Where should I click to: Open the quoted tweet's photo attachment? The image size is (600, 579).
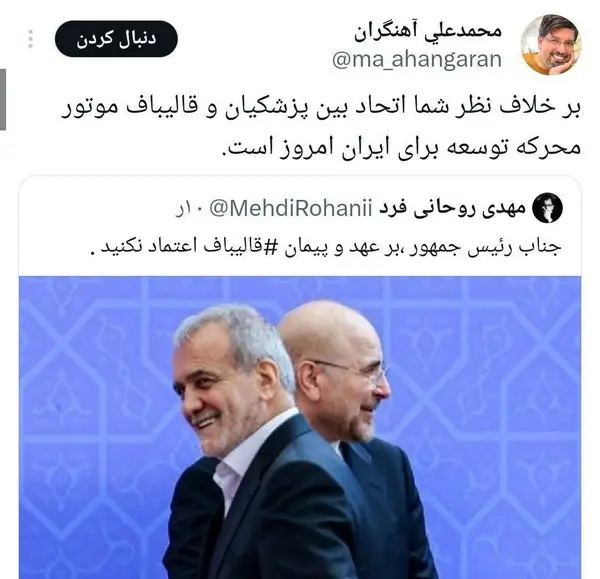(300, 427)
